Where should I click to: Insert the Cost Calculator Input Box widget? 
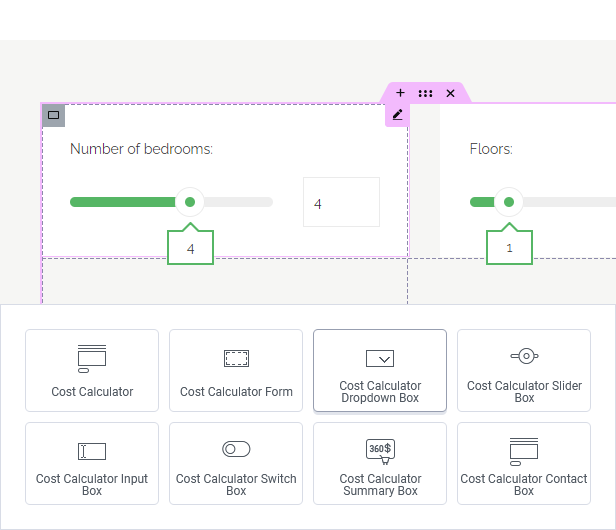coord(92,463)
